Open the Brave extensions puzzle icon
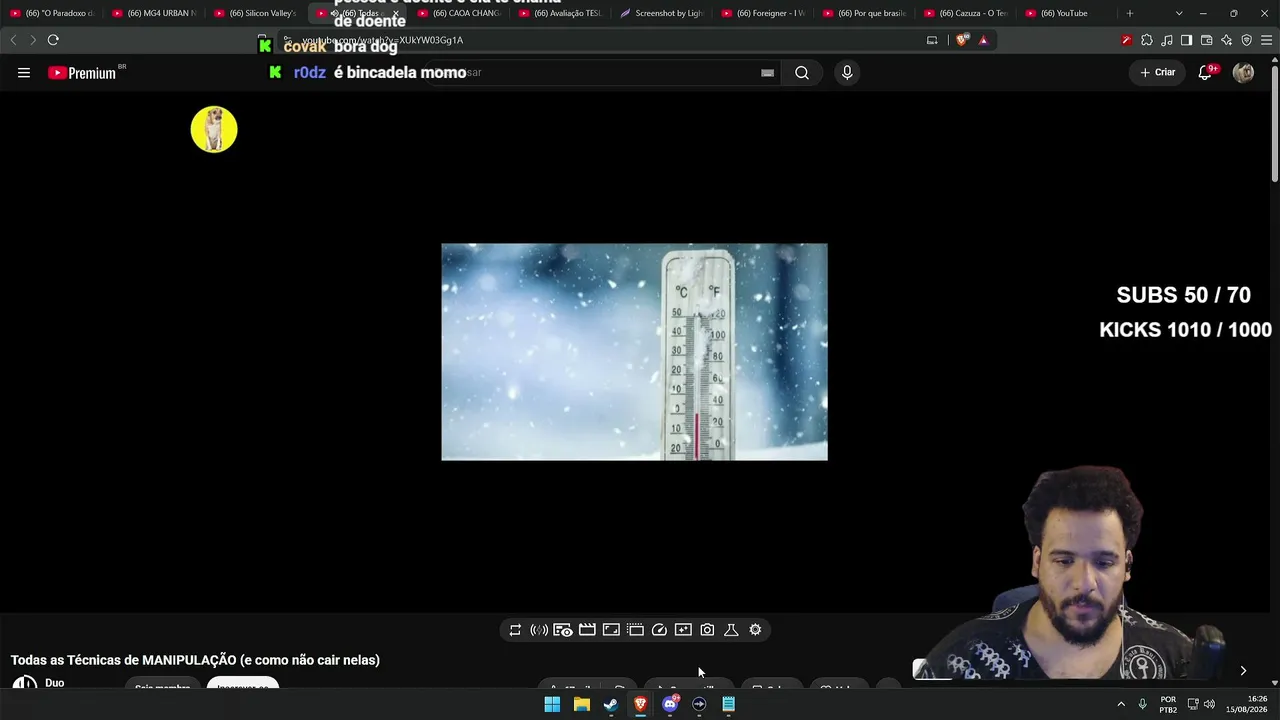The image size is (1280, 720). (x=1147, y=40)
